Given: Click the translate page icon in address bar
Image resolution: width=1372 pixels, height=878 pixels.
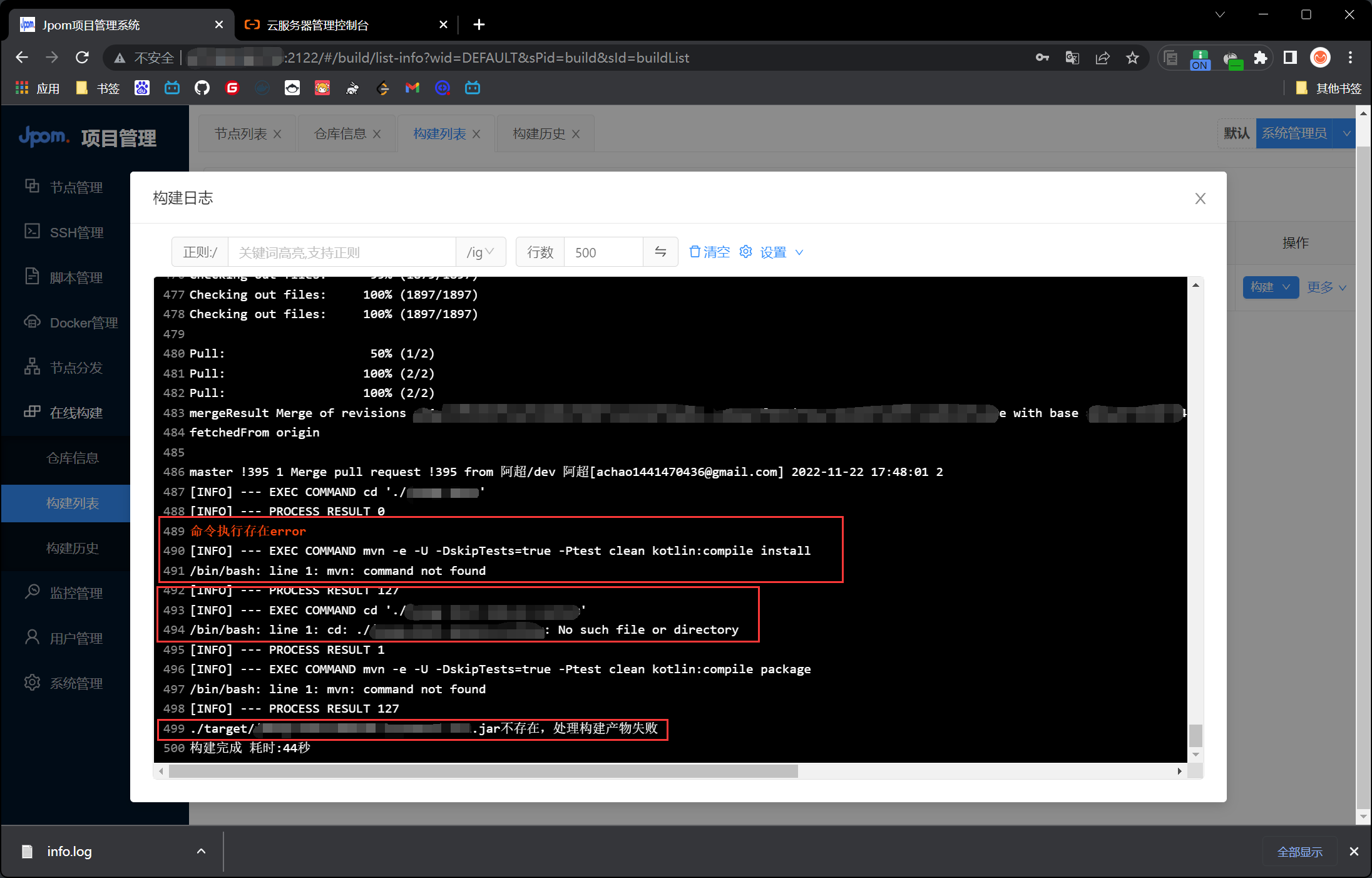Looking at the screenshot, I should point(1072,58).
